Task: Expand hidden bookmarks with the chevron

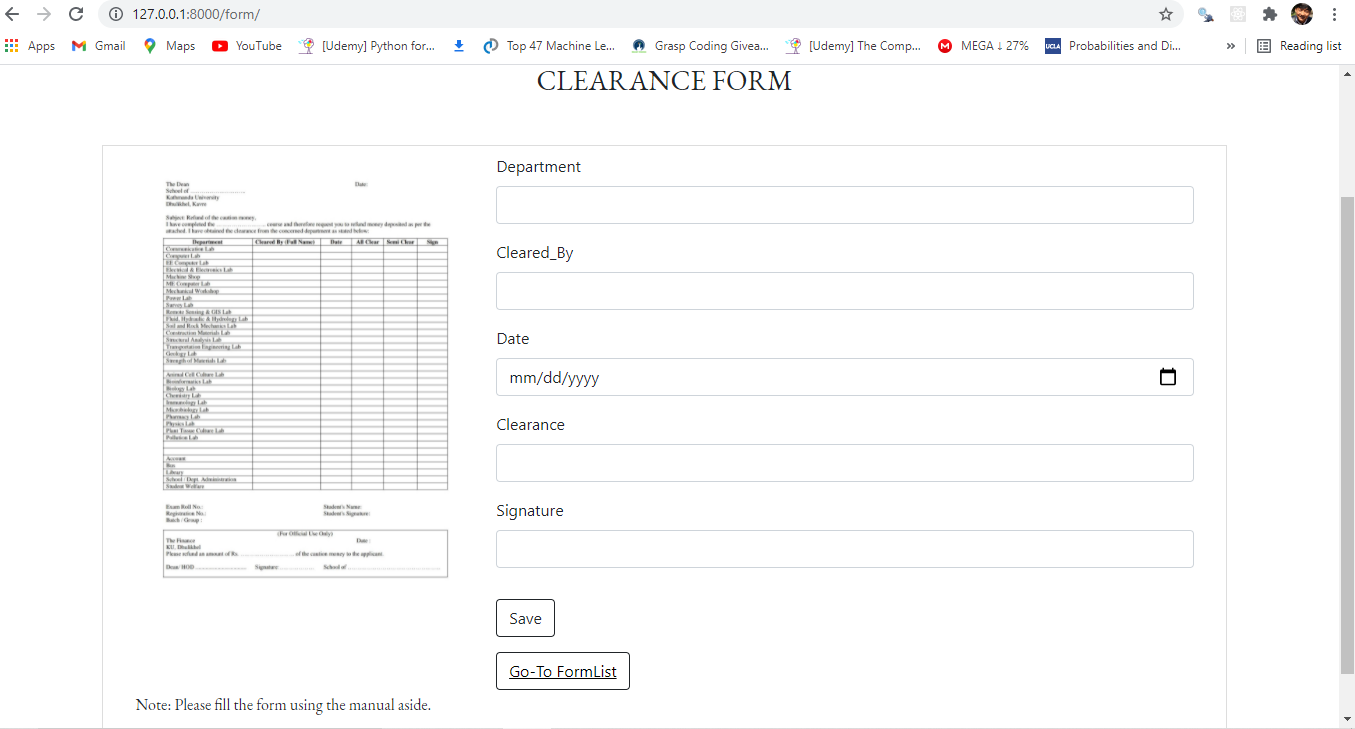Action: [1230, 45]
